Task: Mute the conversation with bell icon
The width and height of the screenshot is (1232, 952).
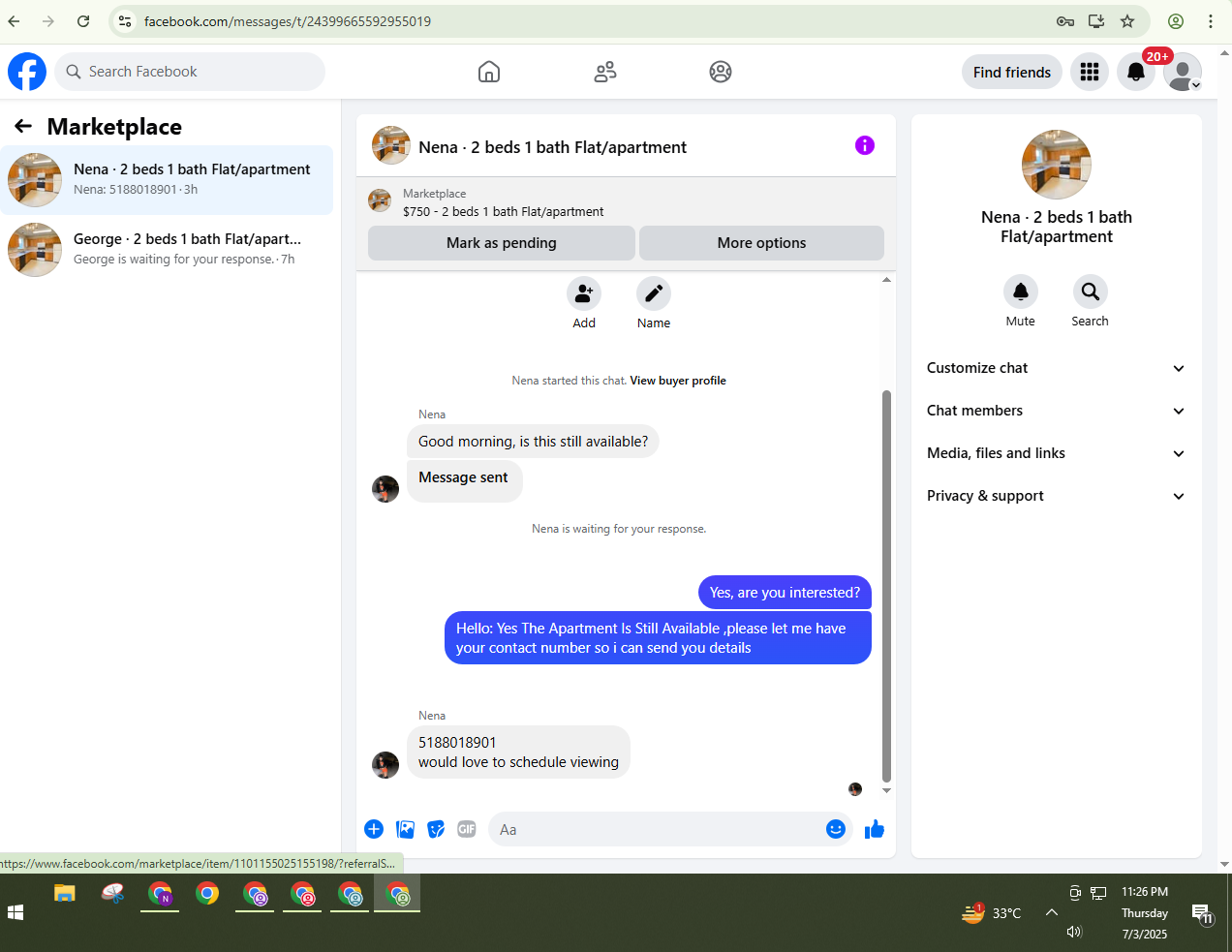Action: [1021, 292]
